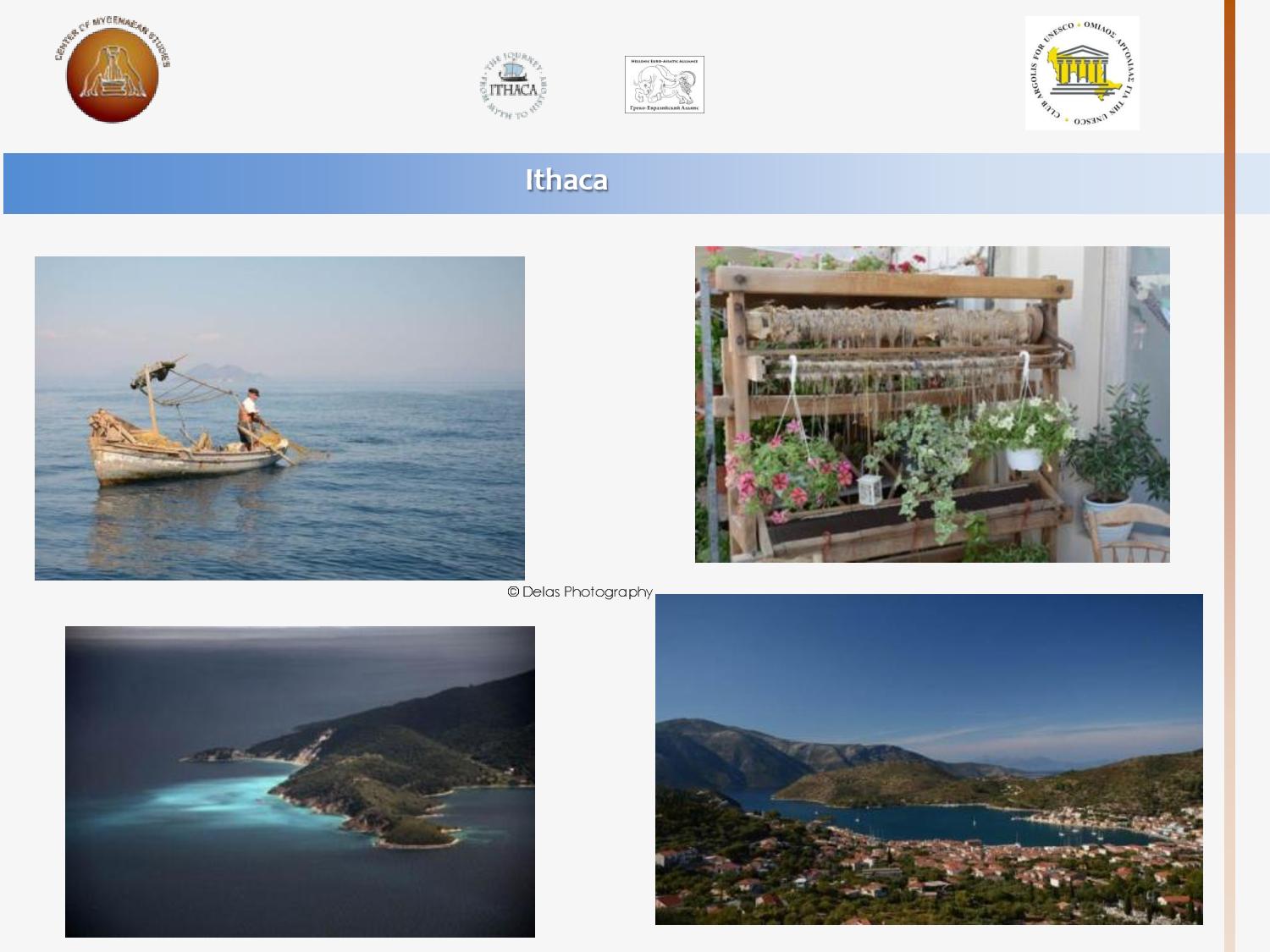The height and width of the screenshot is (952, 1270).
Task: Click the "Ithaca" slide title text
Action: pyautogui.click(x=566, y=180)
